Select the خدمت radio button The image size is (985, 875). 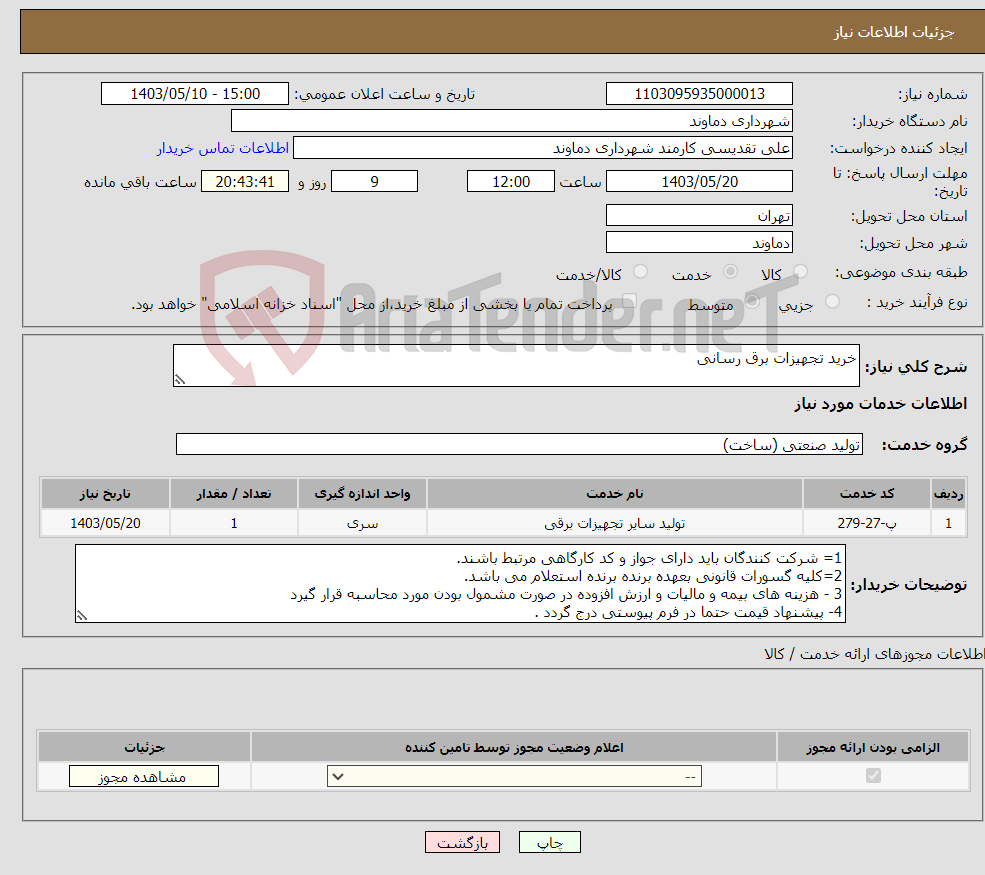(730, 272)
